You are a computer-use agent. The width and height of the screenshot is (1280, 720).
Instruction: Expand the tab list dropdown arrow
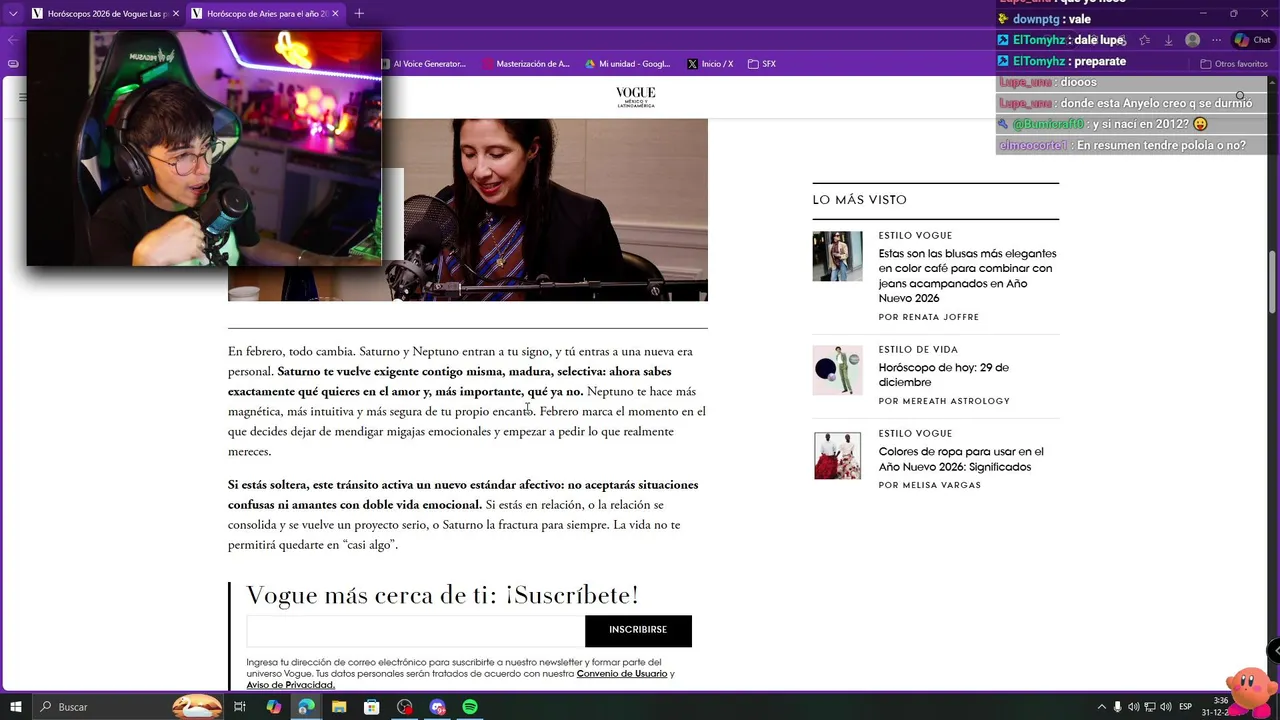tap(13, 14)
